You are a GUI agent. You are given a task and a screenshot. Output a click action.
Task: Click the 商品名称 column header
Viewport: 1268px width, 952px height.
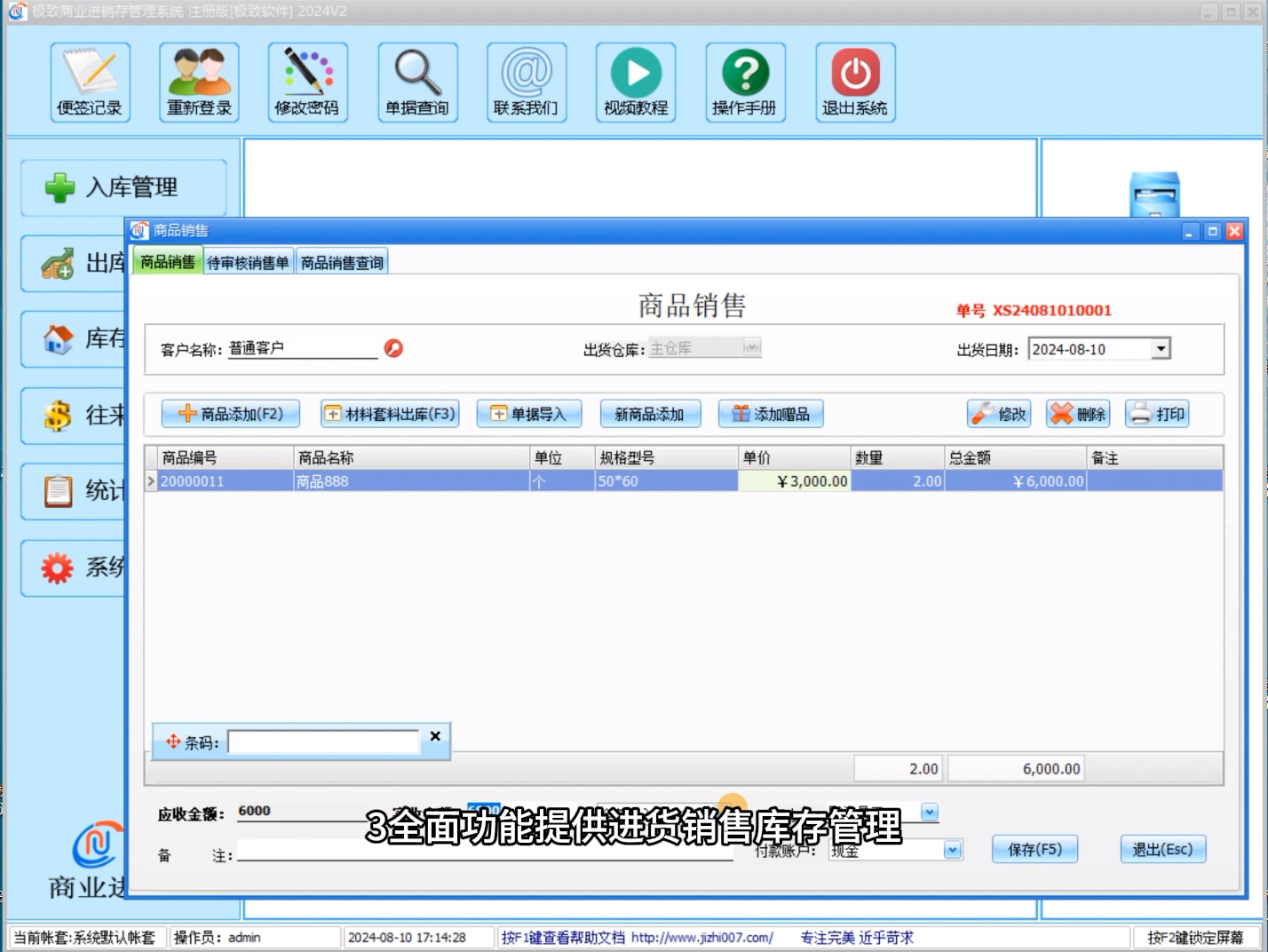click(x=412, y=457)
